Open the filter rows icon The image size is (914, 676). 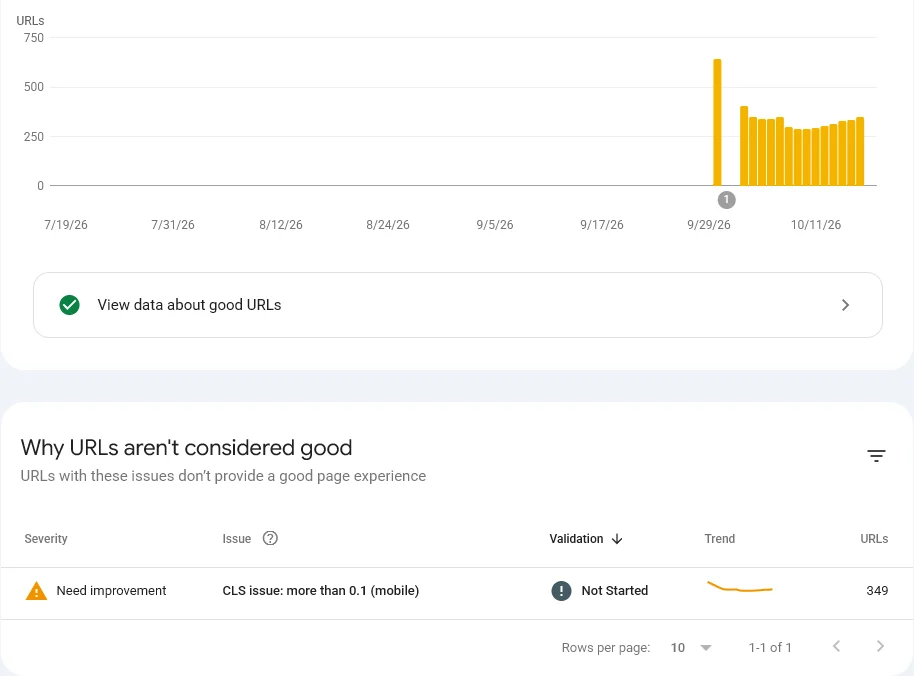(x=876, y=456)
